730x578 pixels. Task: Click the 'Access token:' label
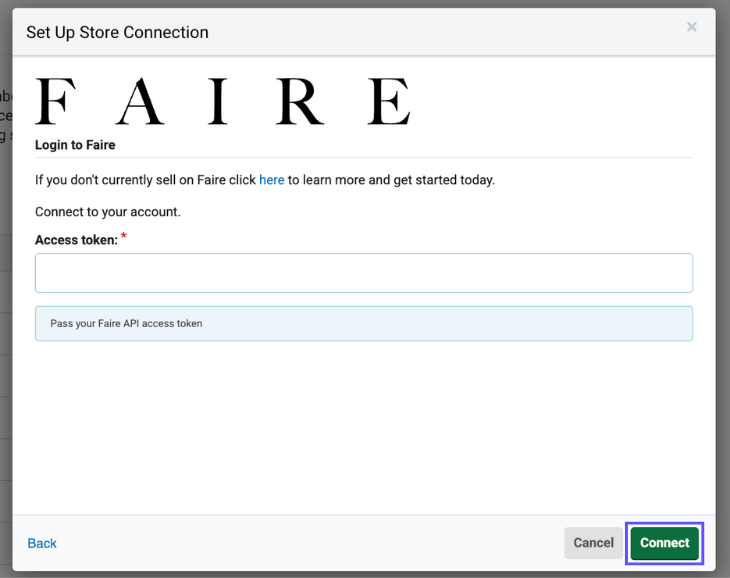pos(76,240)
